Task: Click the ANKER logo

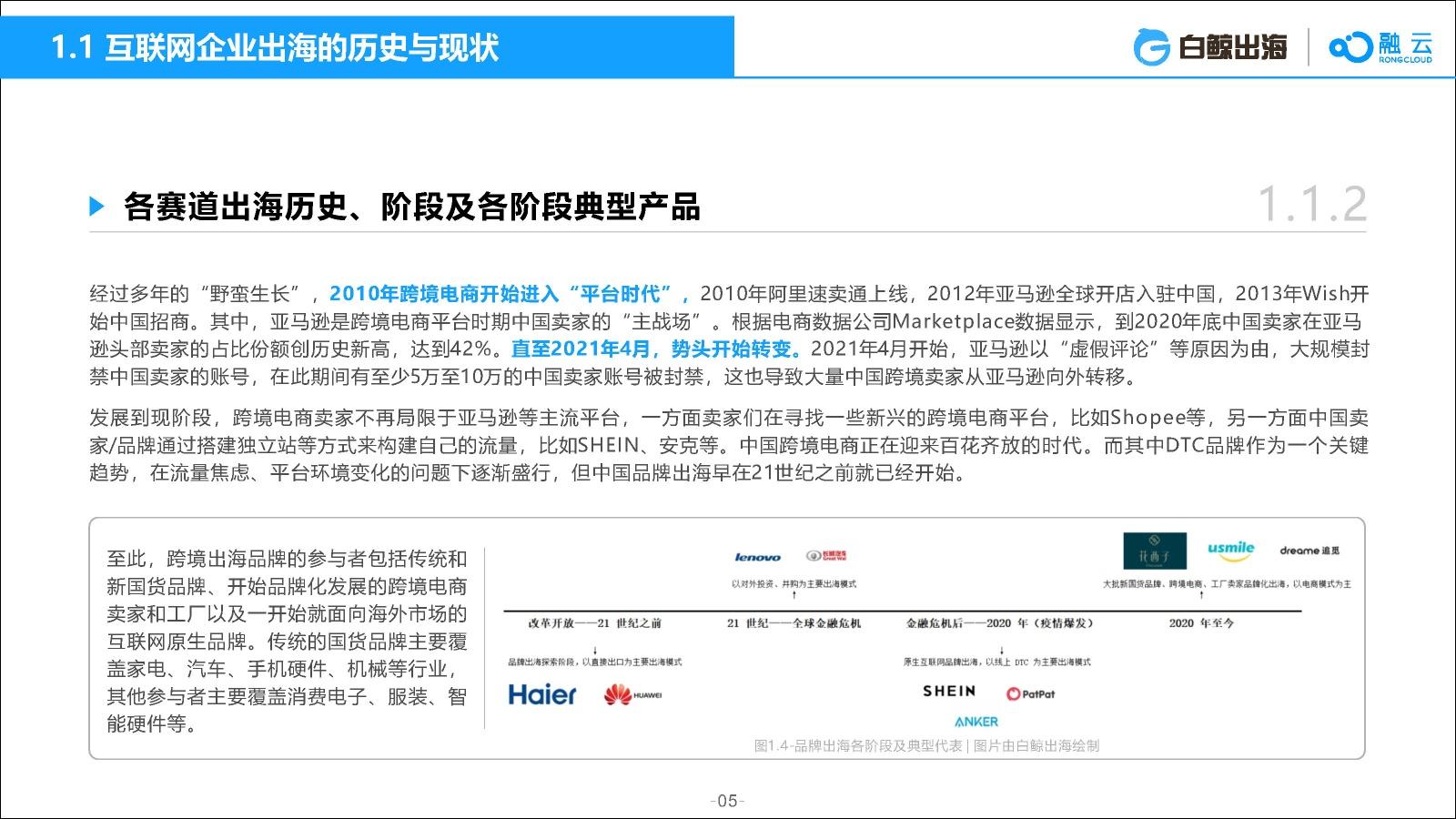Action: pyautogui.click(x=976, y=722)
